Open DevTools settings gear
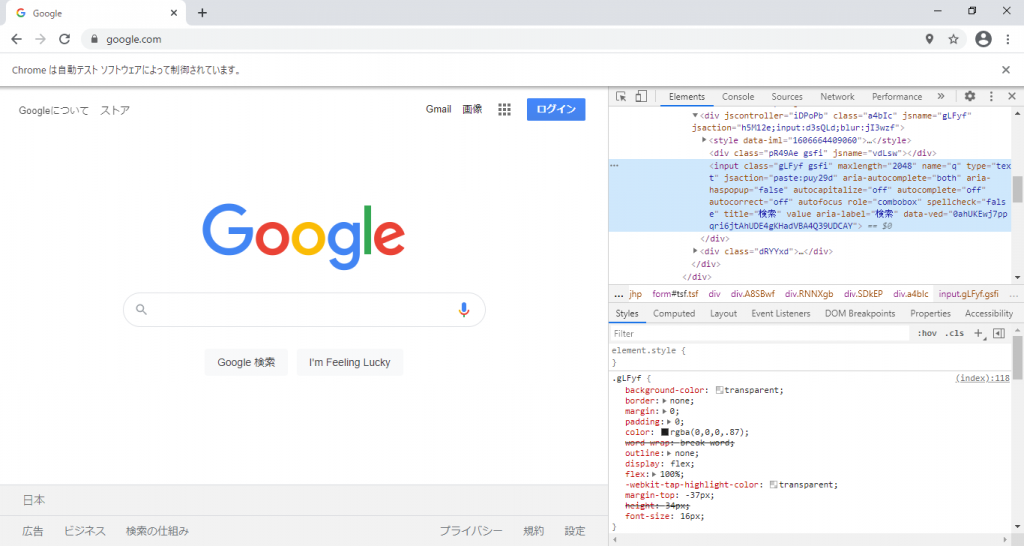This screenshot has width=1024, height=546. [969, 97]
